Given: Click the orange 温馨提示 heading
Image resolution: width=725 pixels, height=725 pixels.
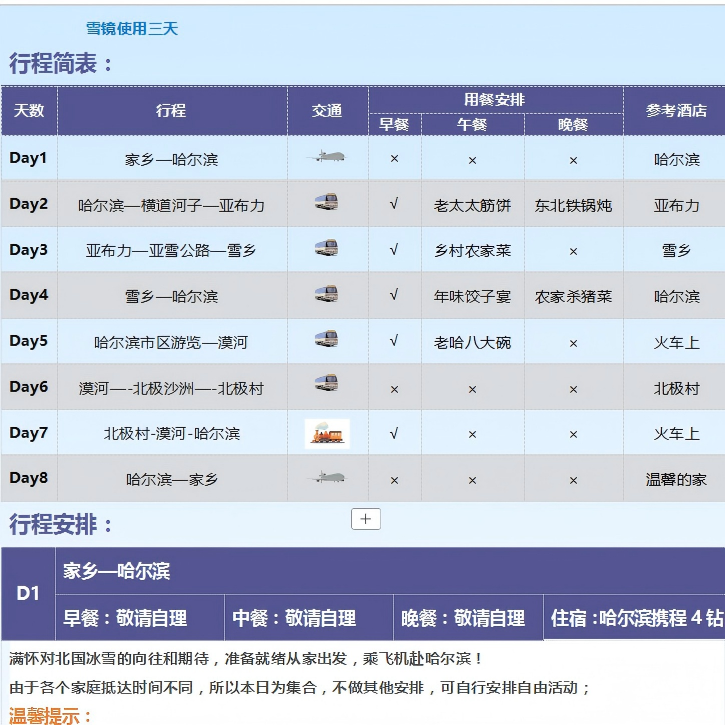Looking at the screenshot, I should (50, 716).
